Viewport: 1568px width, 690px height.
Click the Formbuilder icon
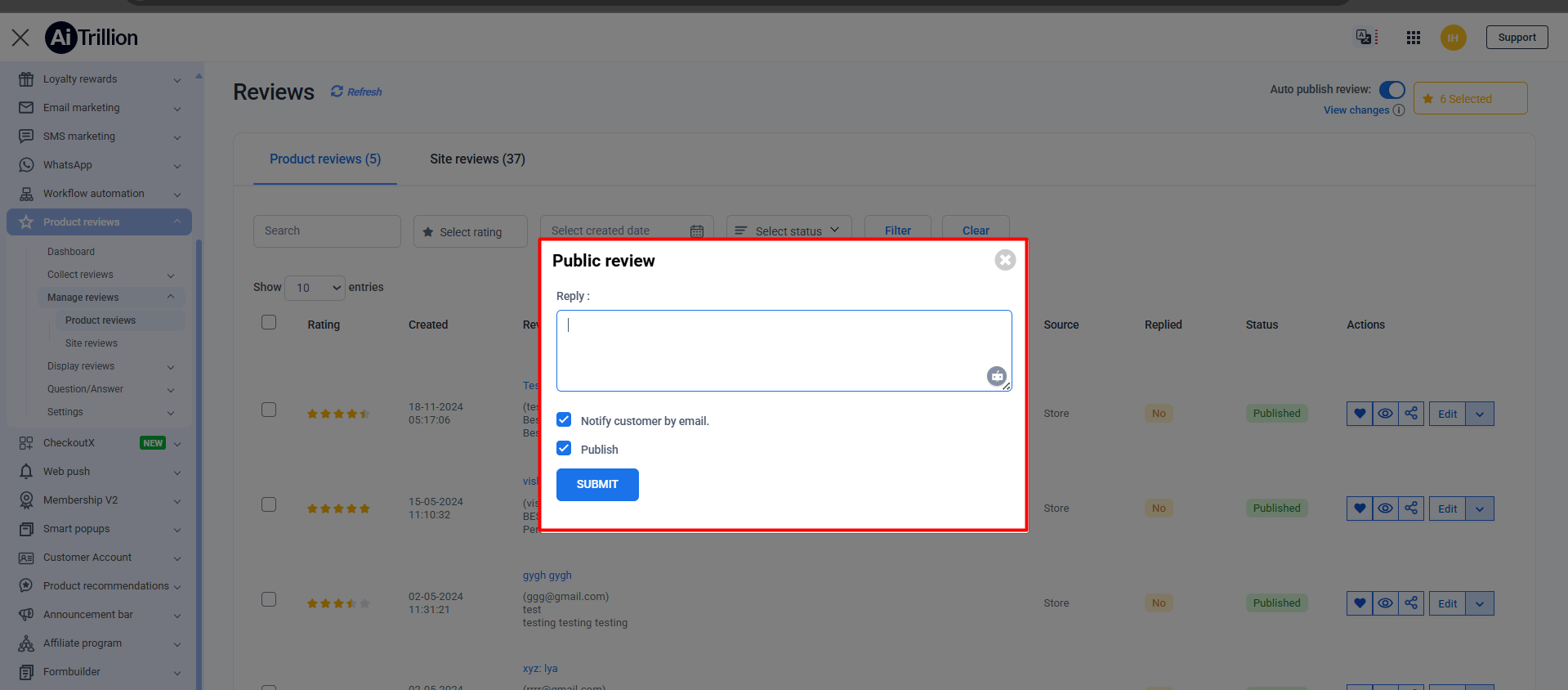26,672
